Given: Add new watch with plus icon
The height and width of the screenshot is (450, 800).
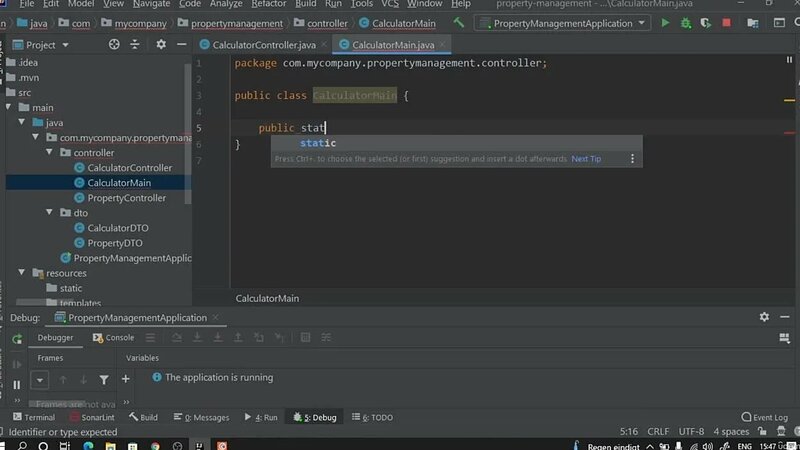Looking at the screenshot, I should point(126,379).
